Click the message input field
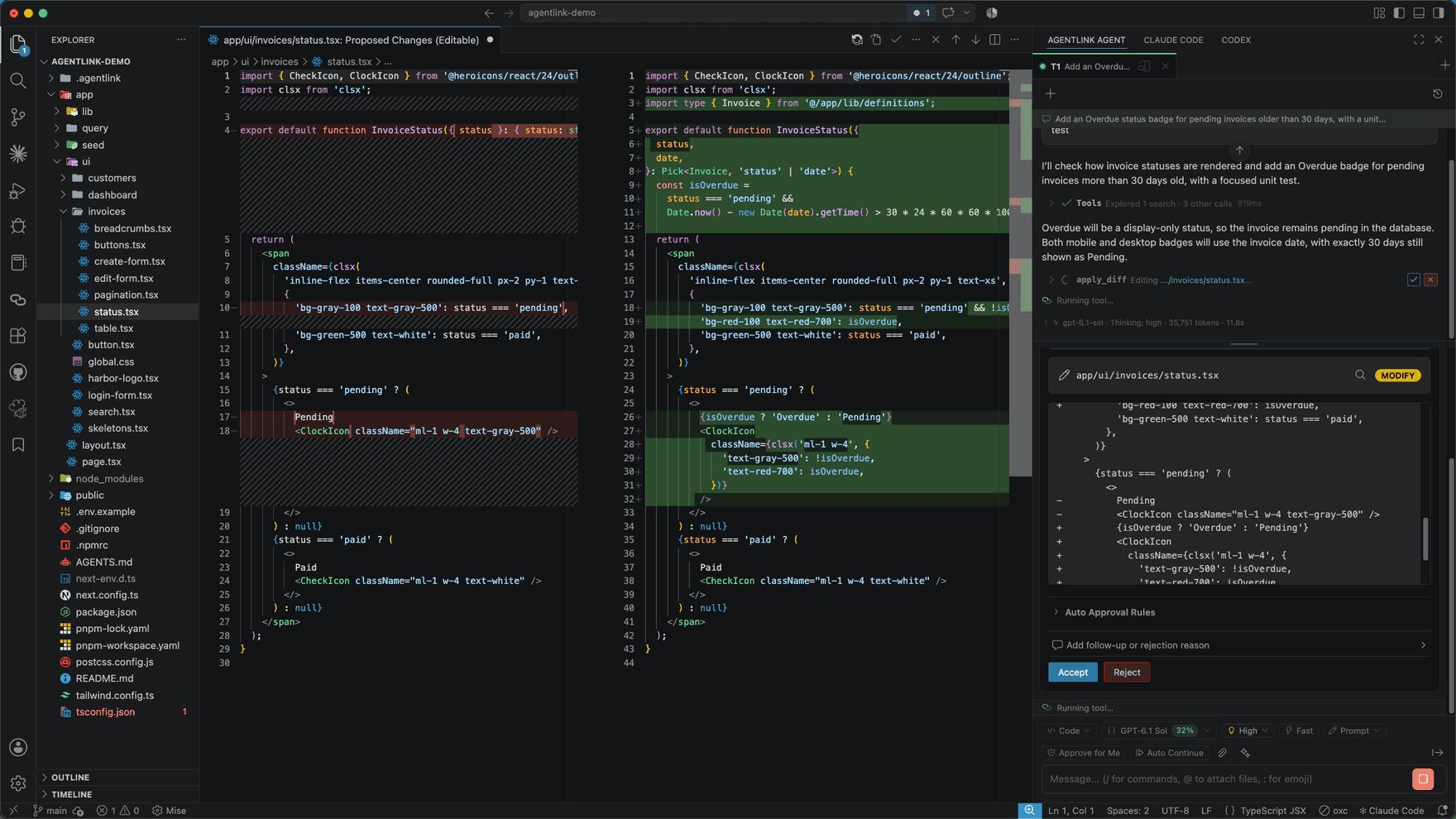The width and height of the screenshot is (1456, 819). tap(1224, 778)
